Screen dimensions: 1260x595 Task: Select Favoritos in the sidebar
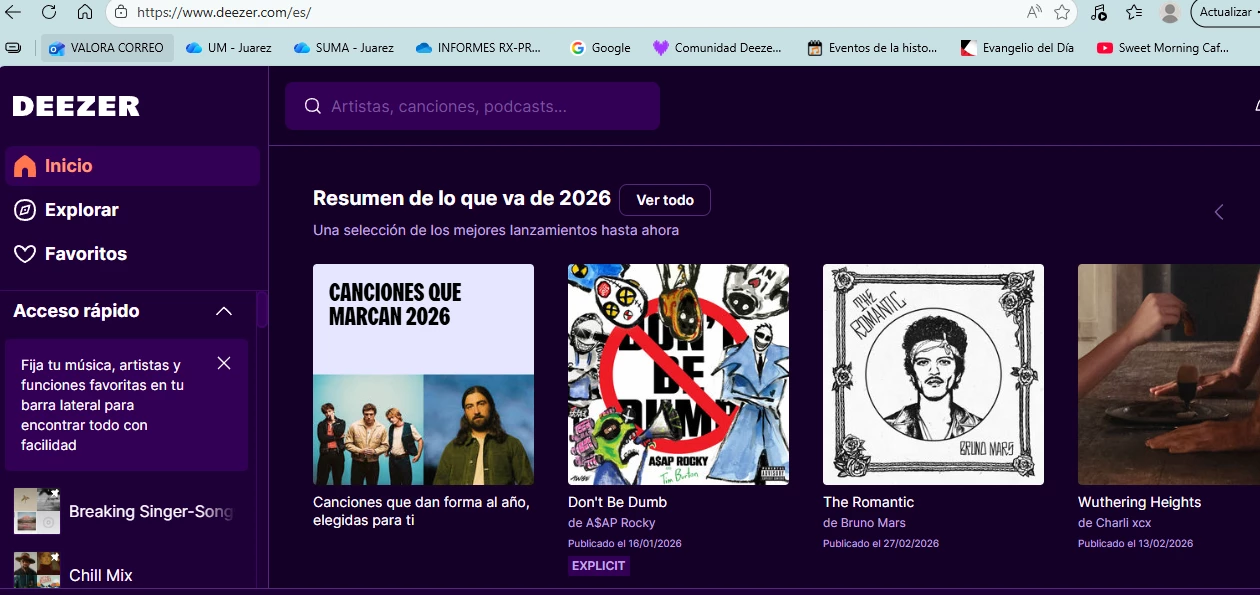(132, 254)
